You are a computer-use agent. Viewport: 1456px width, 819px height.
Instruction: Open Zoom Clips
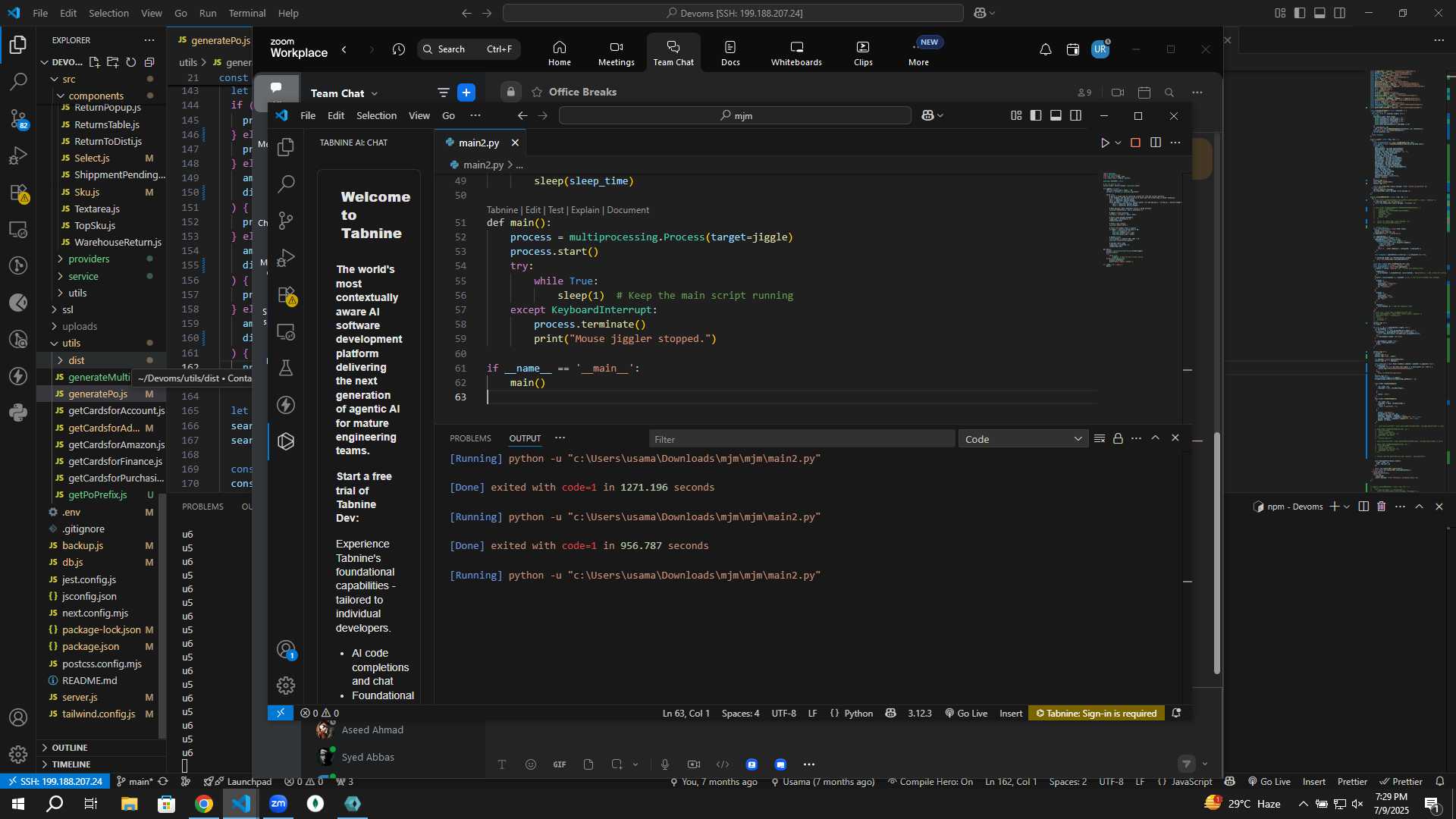pyautogui.click(x=863, y=53)
